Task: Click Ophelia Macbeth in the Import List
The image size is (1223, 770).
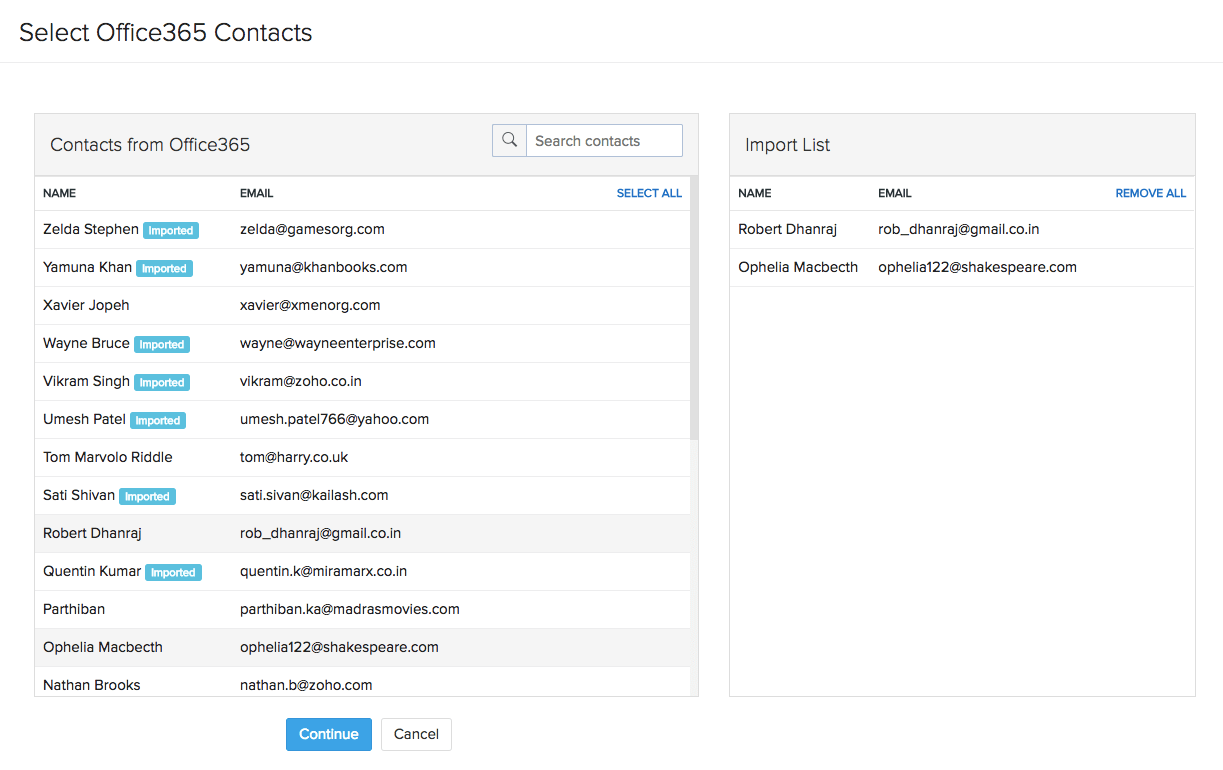Action: point(798,267)
